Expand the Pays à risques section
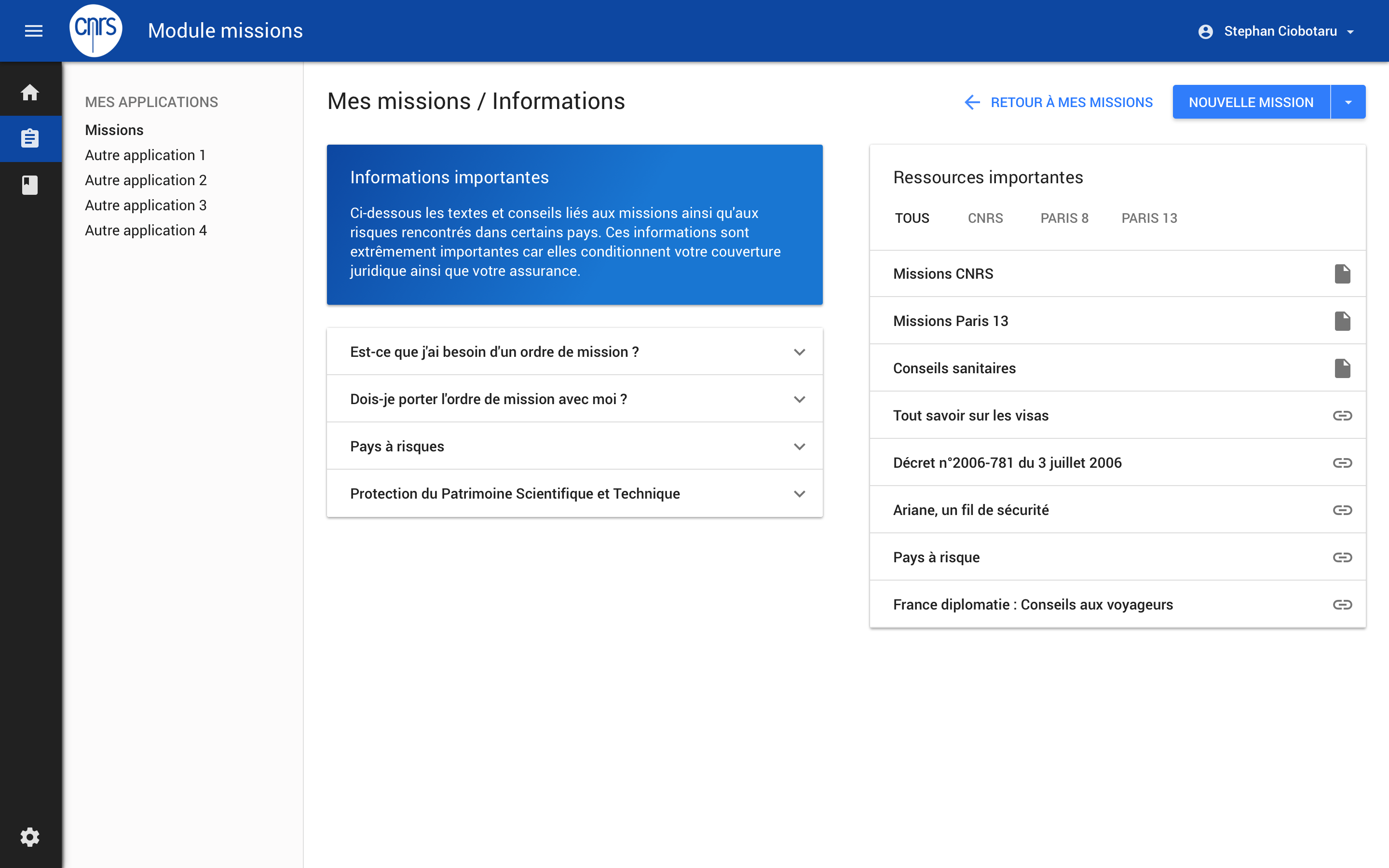The width and height of the screenshot is (1389, 868). click(x=799, y=447)
